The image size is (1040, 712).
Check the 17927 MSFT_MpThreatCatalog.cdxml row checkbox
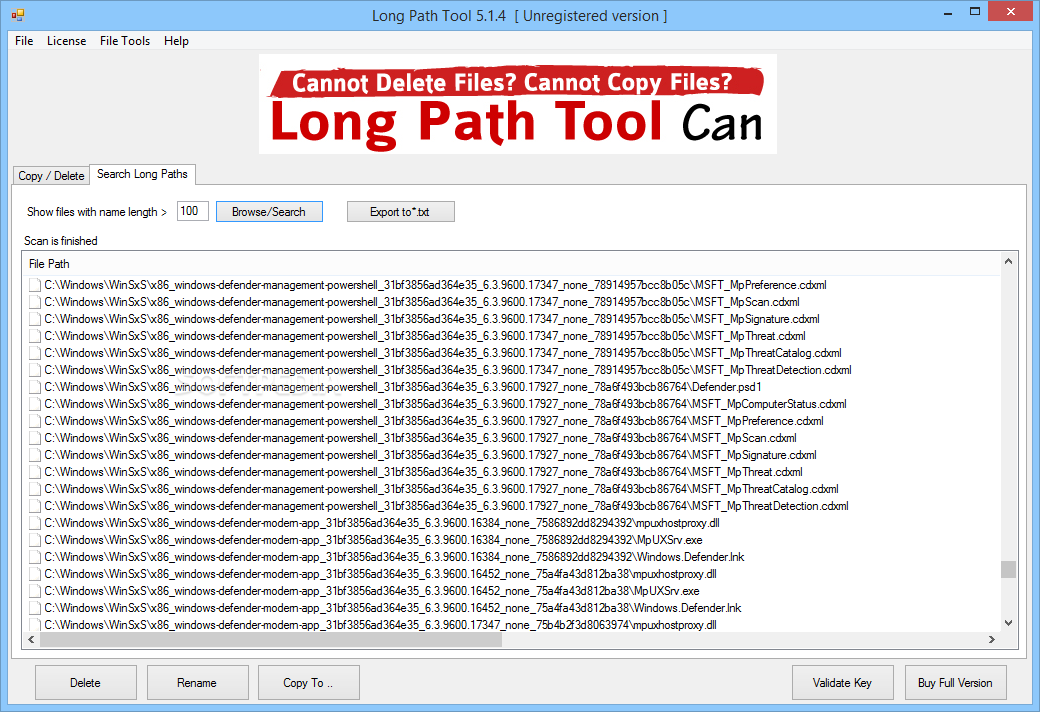(x=35, y=490)
